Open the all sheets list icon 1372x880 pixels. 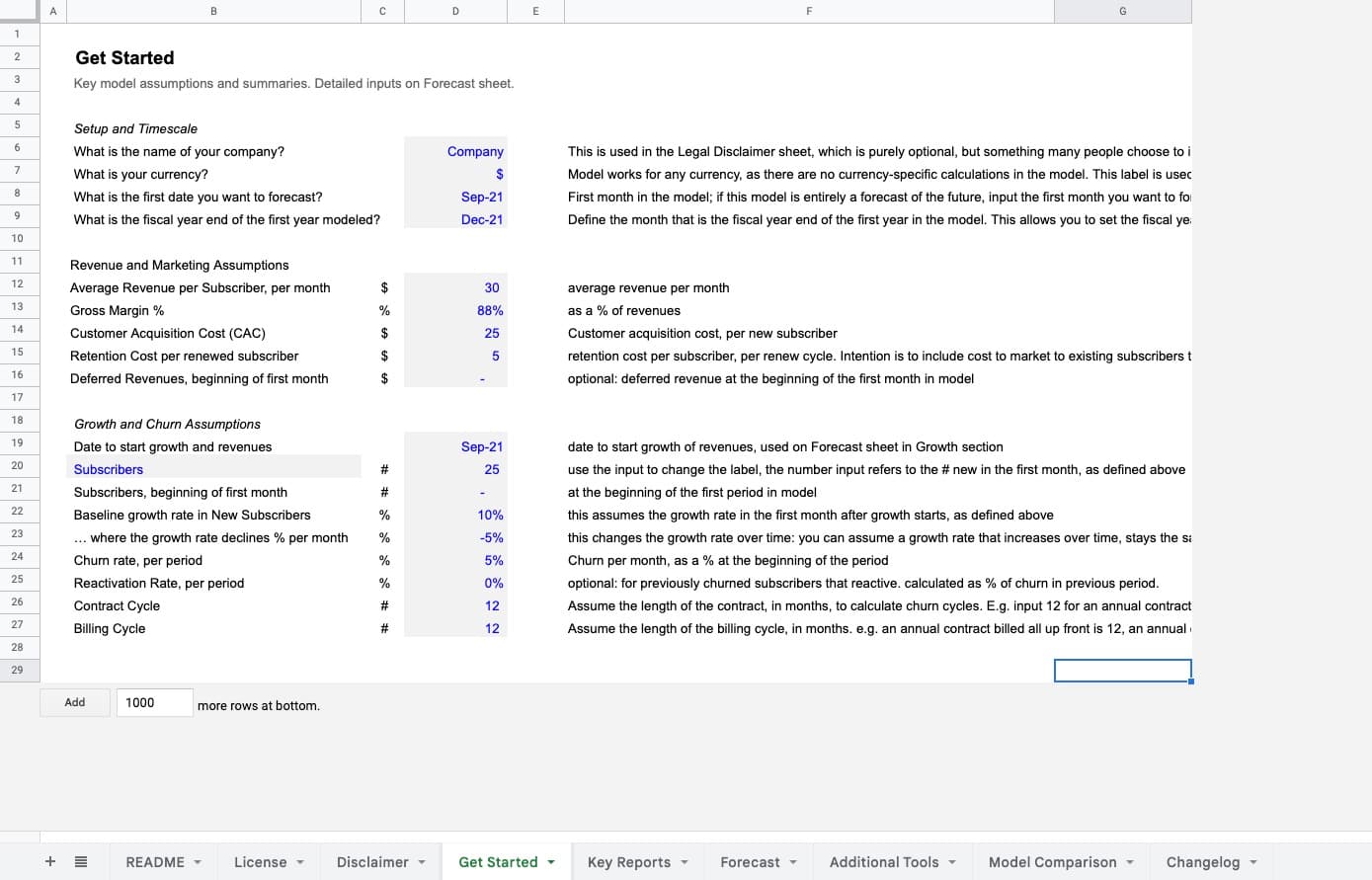[81, 861]
